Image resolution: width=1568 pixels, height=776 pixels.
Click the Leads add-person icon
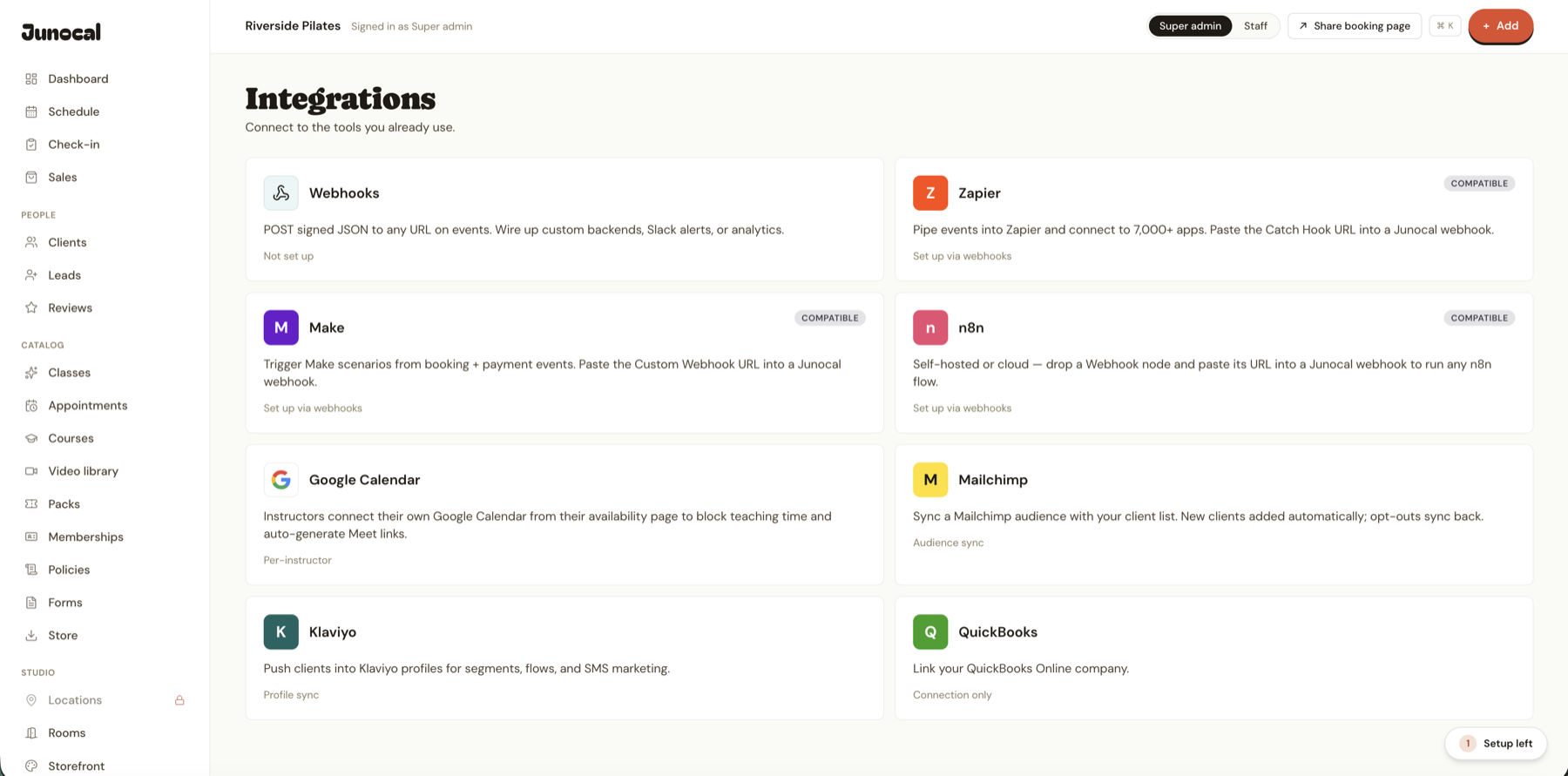(x=31, y=275)
